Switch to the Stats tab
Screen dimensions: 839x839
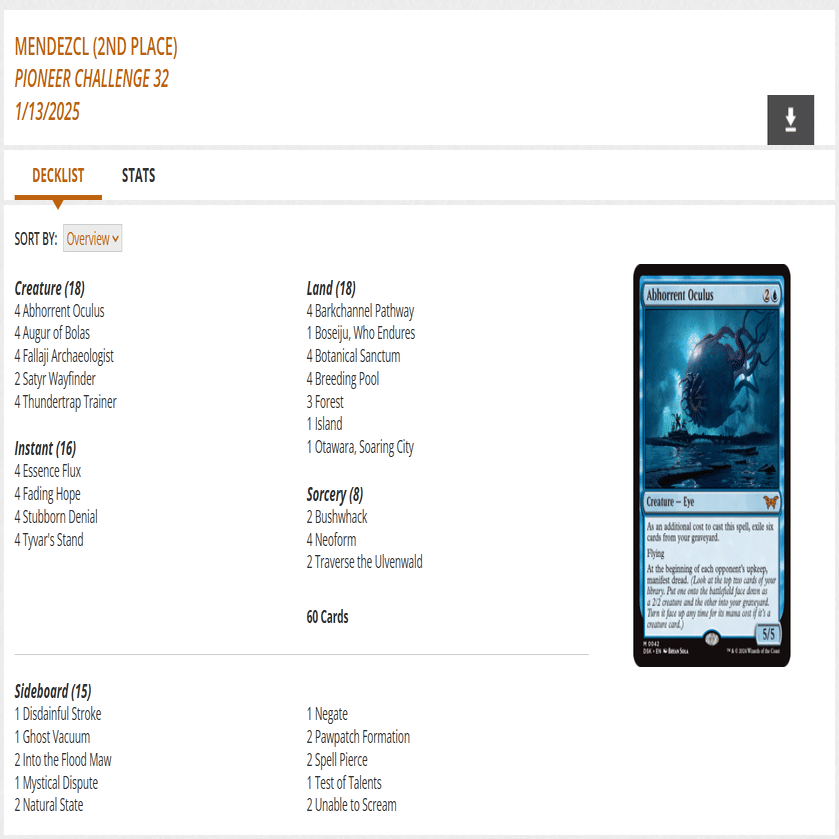[139, 176]
